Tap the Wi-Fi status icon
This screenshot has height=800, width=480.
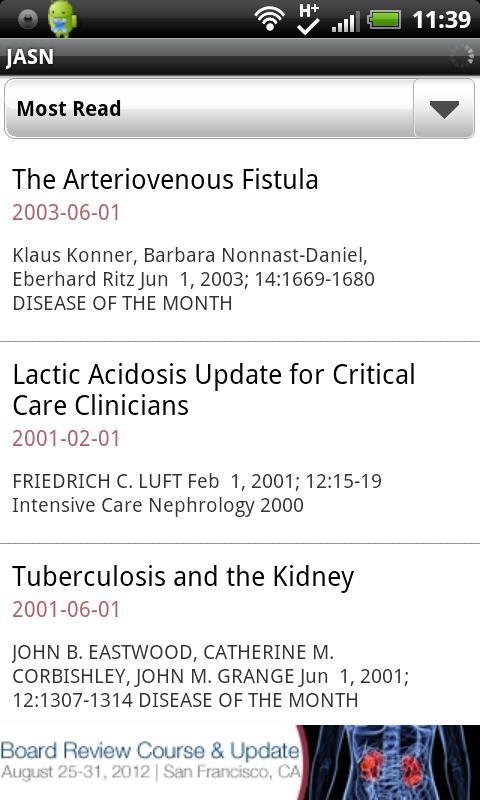(x=270, y=20)
